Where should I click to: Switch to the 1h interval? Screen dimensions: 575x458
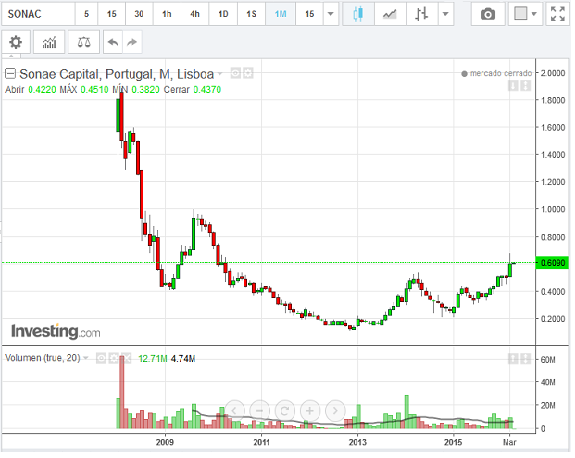pos(167,14)
